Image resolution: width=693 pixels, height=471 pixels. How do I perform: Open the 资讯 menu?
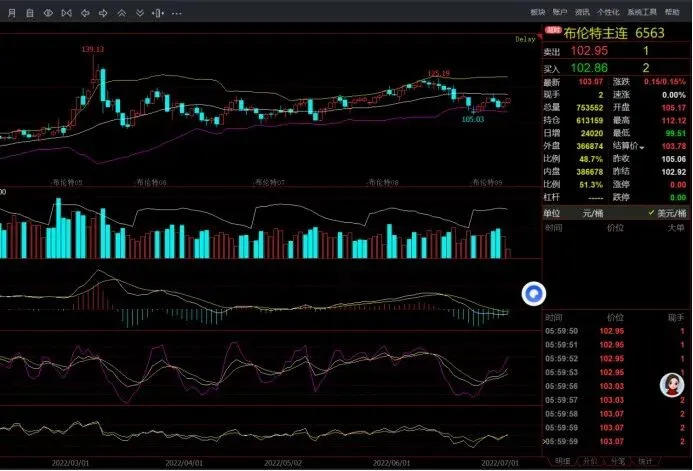tap(582, 12)
